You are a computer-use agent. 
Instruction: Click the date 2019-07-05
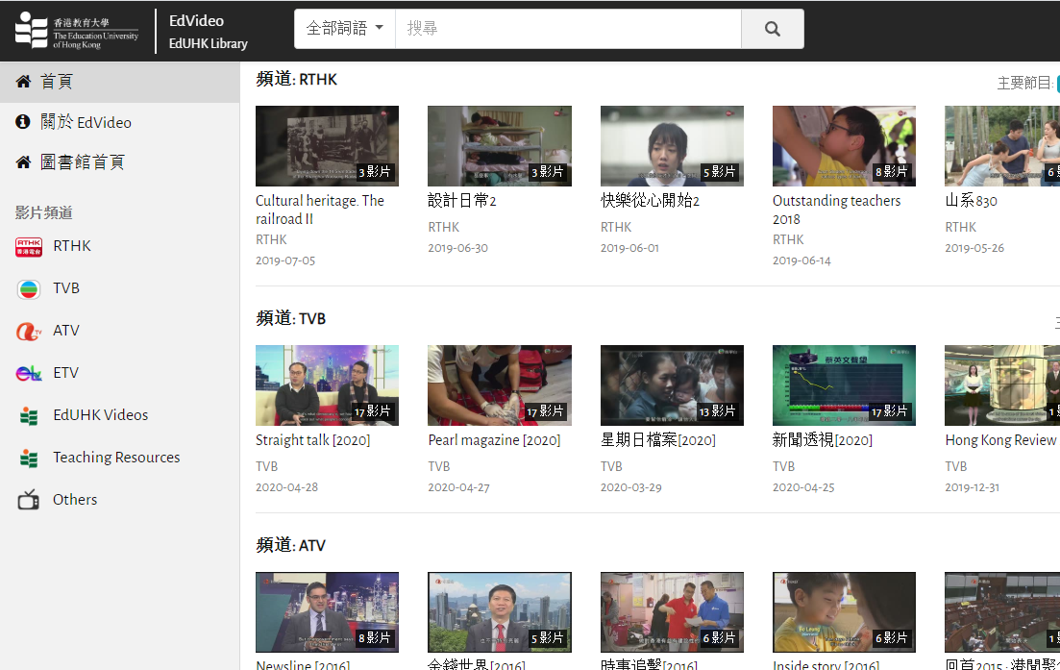(x=285, y=260)
